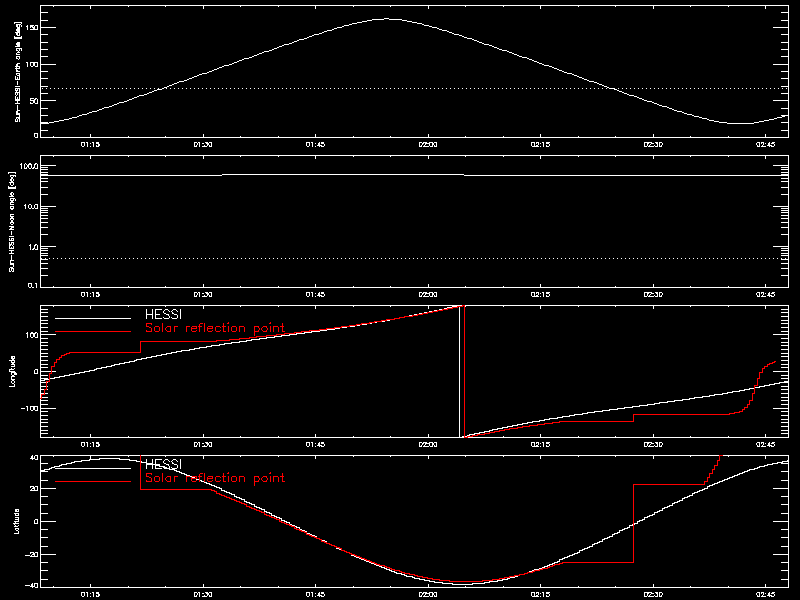This screenshot has height=600, width=800.
Task: Click 02:00 time label under Sun-HESSI-Earth plot
Action: 428,144
